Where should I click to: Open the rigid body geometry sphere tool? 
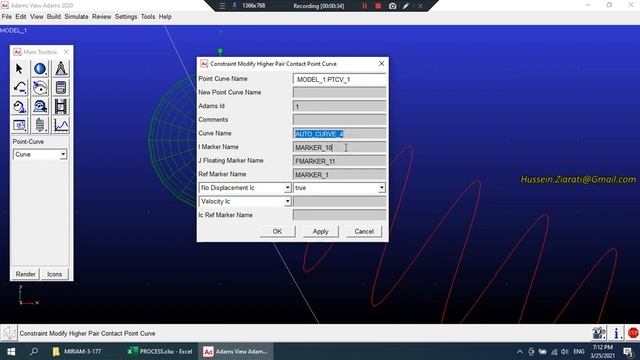click(x=40, y=69)
